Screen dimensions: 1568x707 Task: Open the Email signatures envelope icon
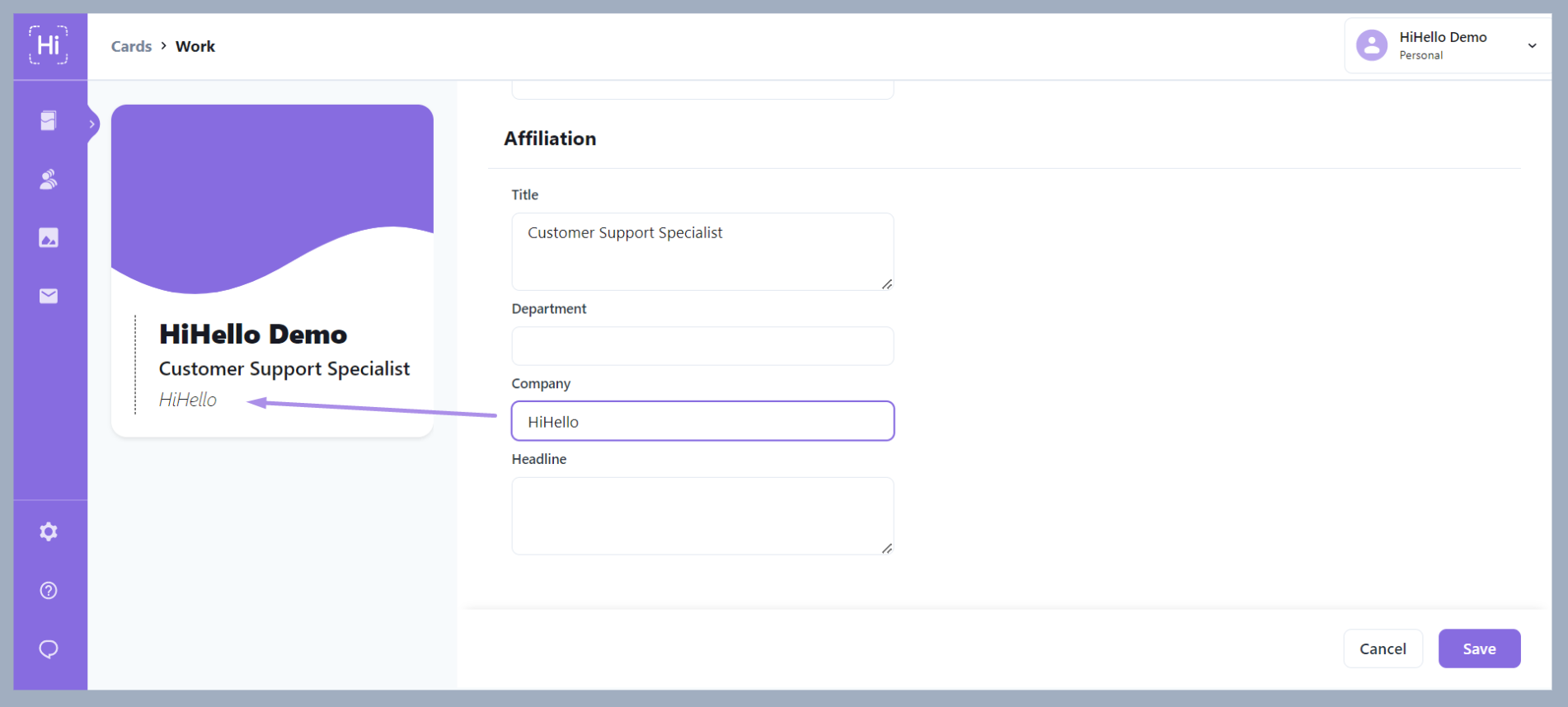pyautogui.click(x=49, y=296)
